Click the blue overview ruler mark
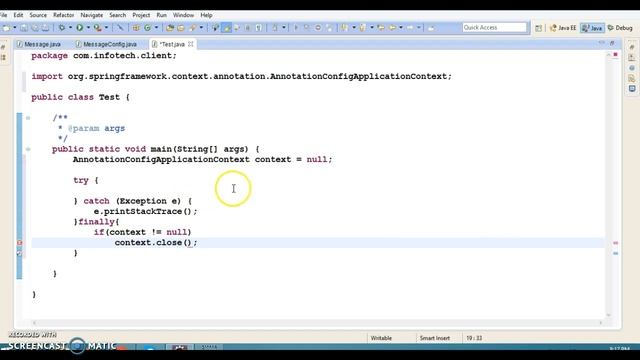The width and height of the screenshot is (640, 360). pyautogui.click(x=616, y=253)
